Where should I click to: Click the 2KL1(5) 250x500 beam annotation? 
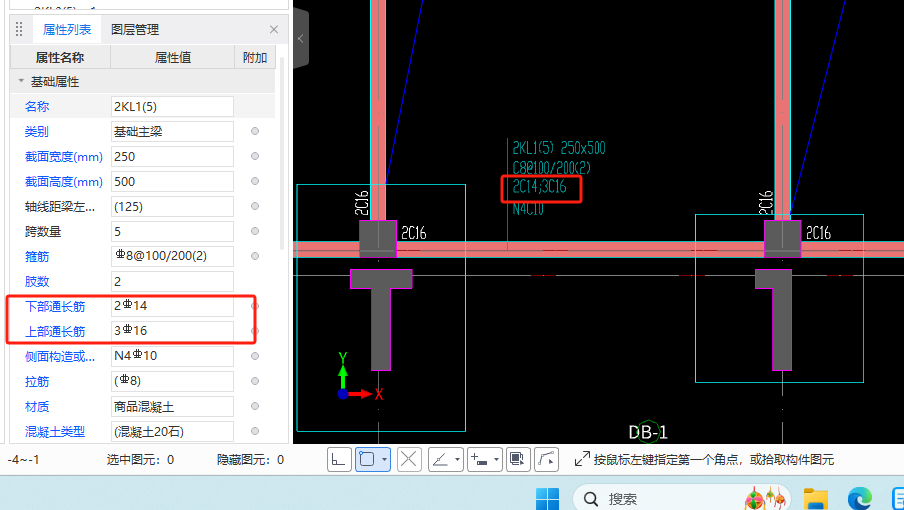559,148
